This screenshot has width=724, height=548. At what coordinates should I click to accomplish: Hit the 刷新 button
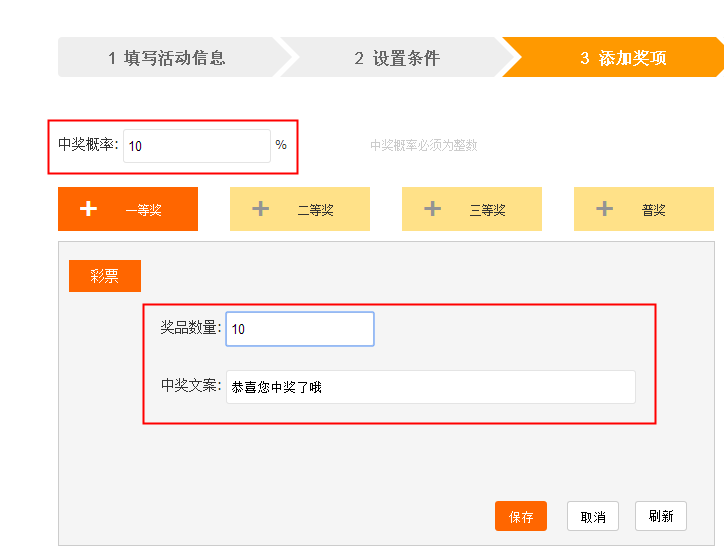tap(660, 517)
